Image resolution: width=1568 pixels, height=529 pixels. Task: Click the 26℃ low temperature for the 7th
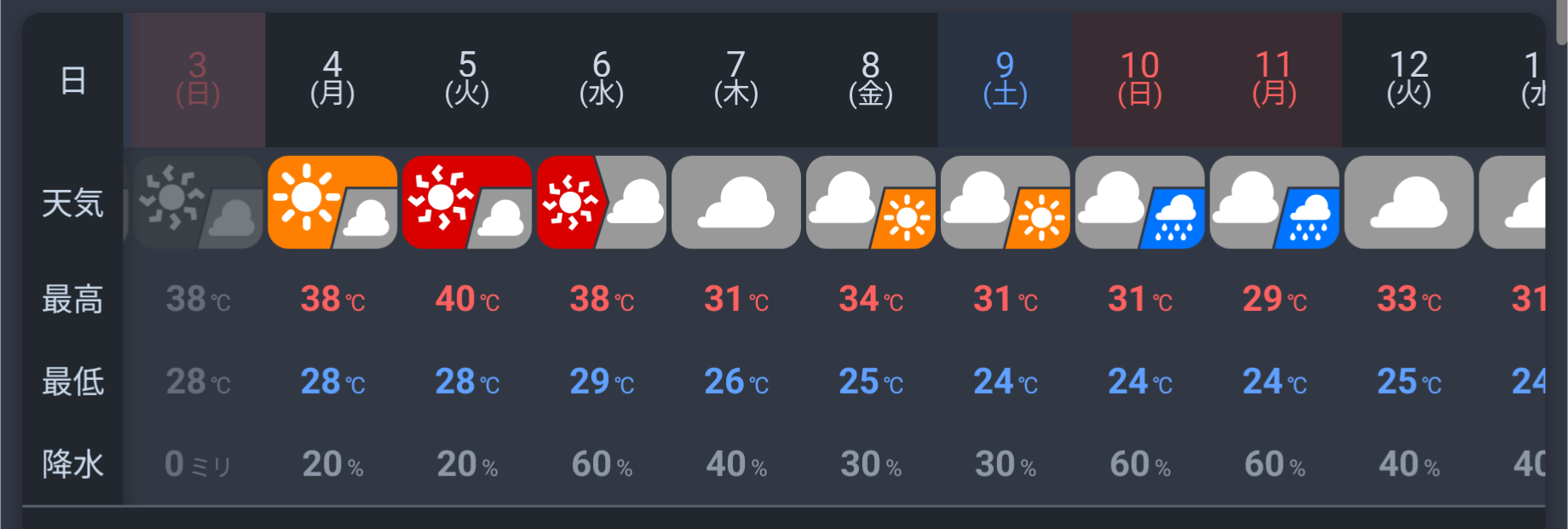(736, 382)
